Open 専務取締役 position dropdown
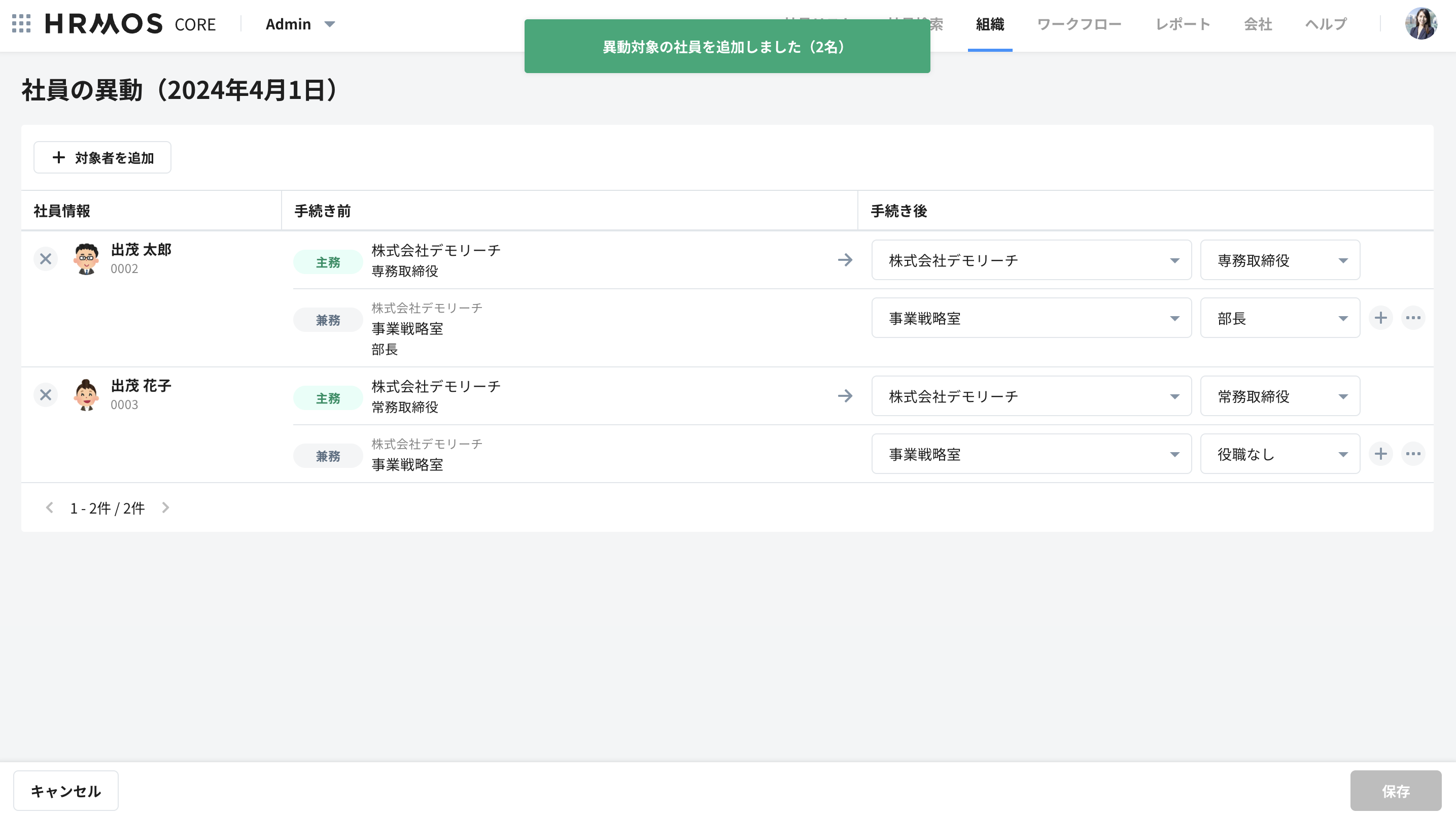This screenshot has height=815, width=1456. (1279, 260)
